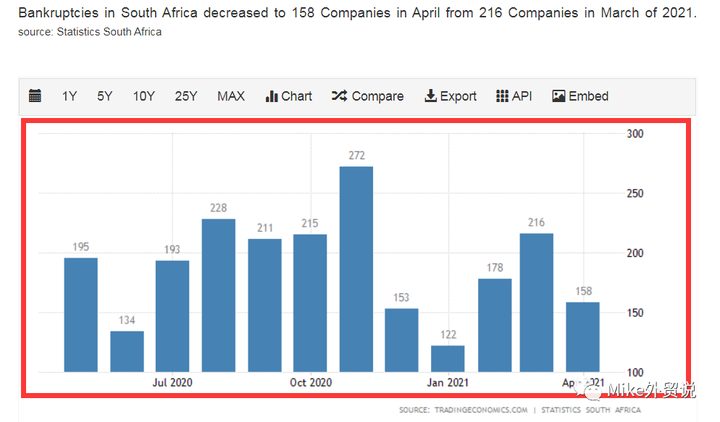Select the bar labeled 216
The width and height of the screenshot is (720, 422).
(x=536, y=303)
